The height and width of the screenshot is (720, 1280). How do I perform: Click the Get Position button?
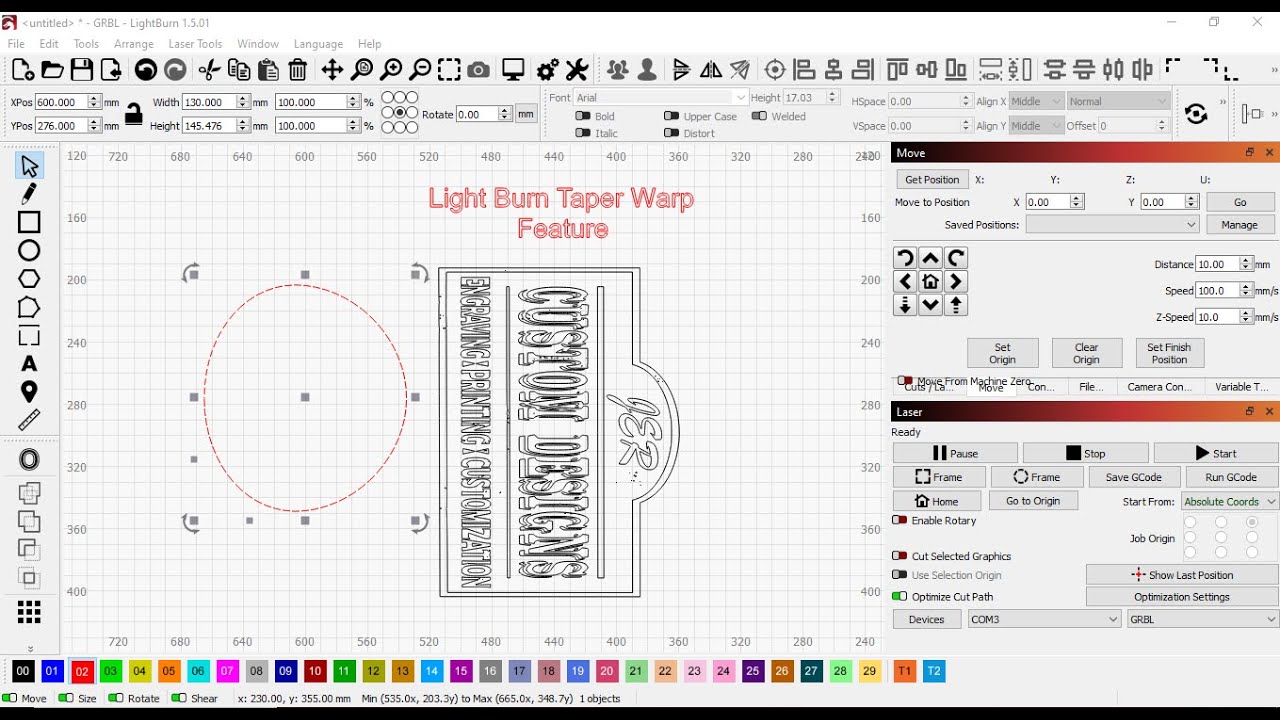[932, 180]
